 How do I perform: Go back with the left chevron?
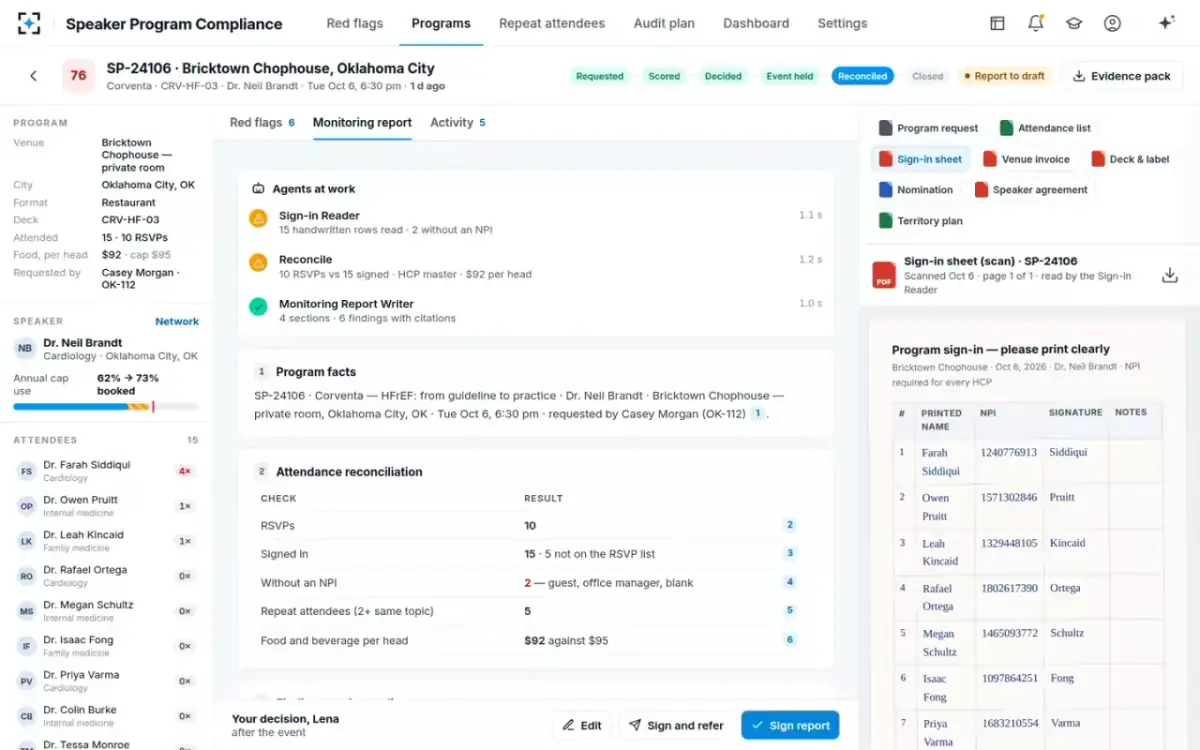(x=33, y=75)
